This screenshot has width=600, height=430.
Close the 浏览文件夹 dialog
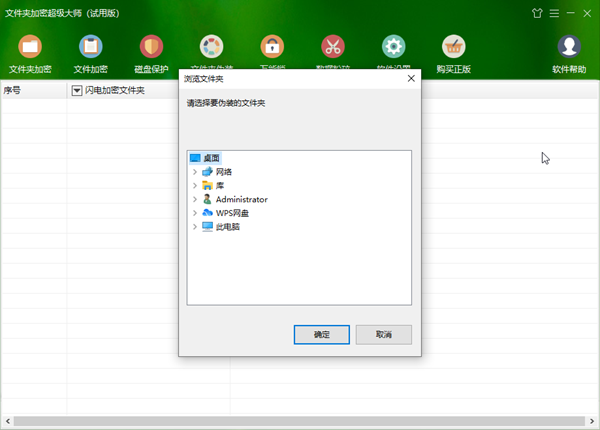pyautogui.click(x=411, y=78)
